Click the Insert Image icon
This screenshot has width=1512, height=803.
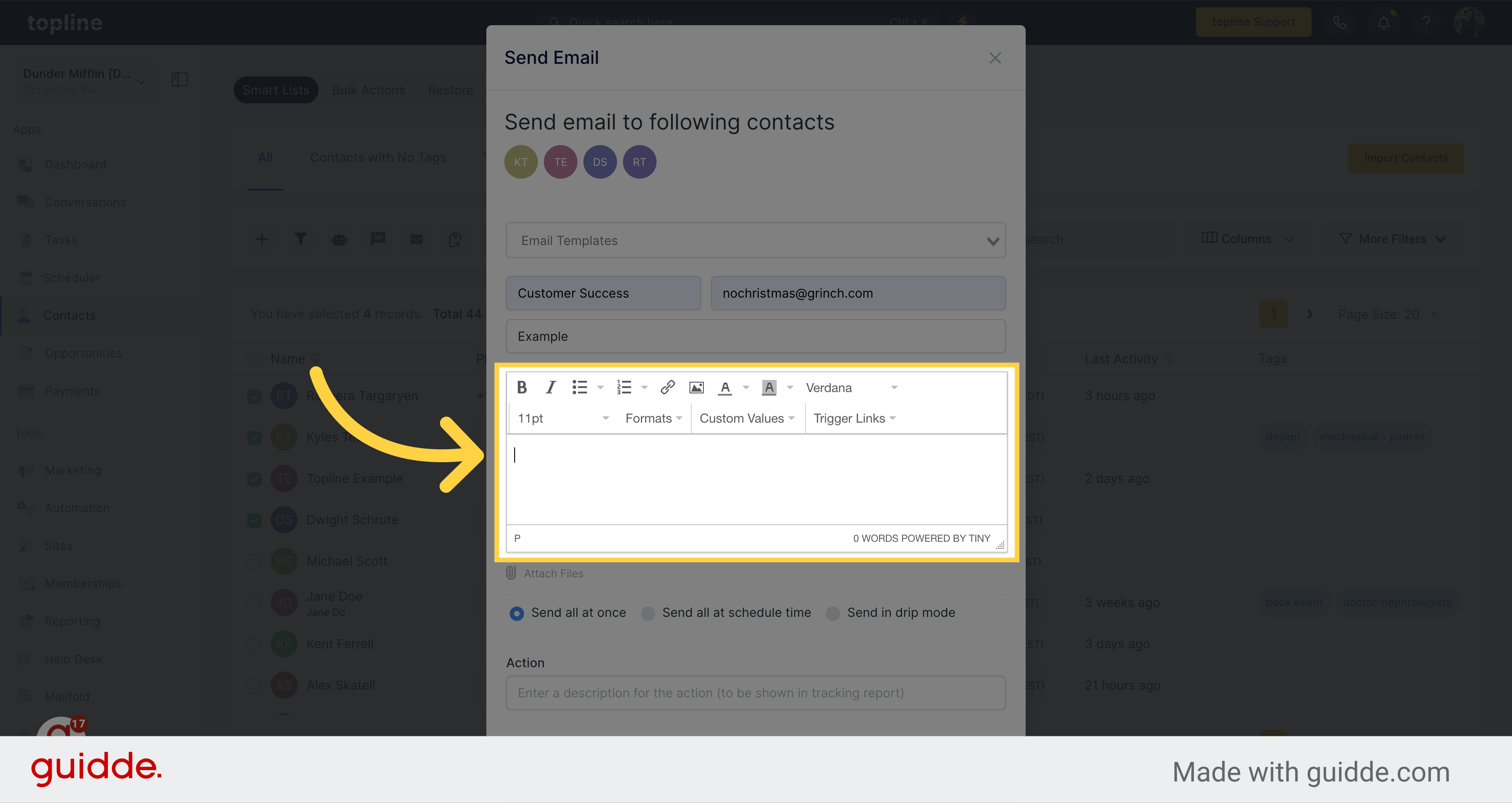(697, 387)
